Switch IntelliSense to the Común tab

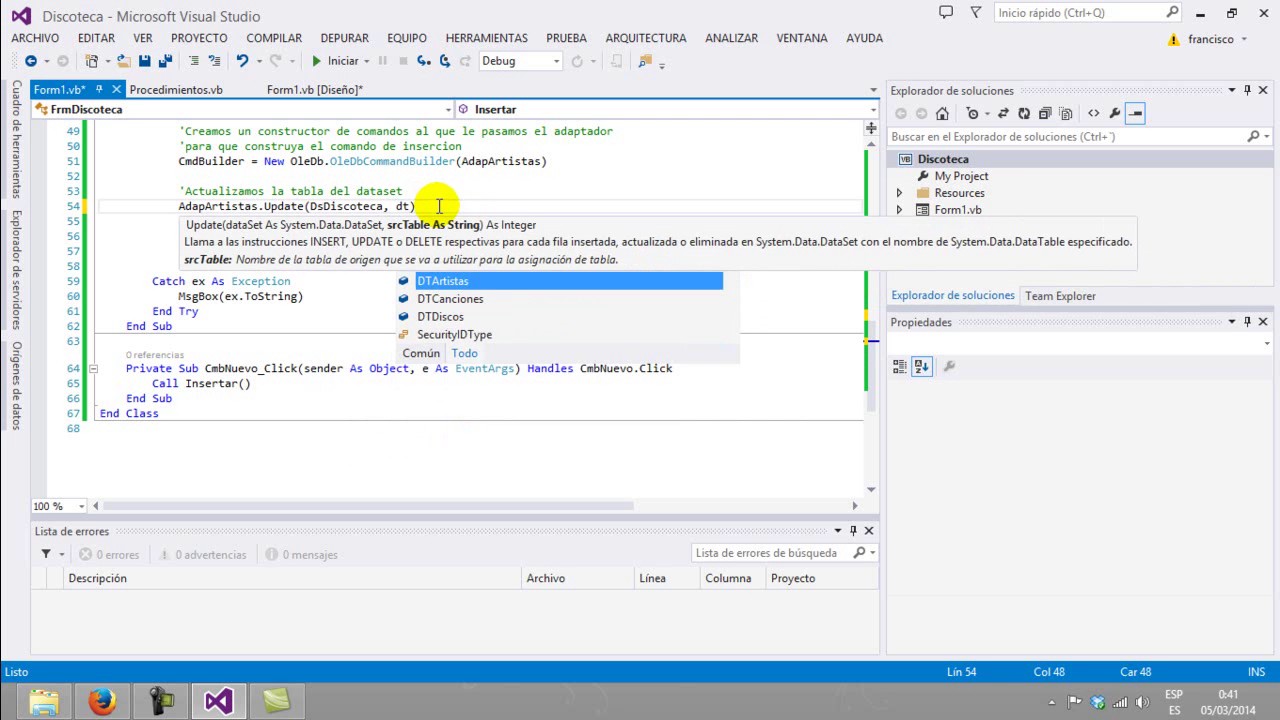[x=421, y=353]
